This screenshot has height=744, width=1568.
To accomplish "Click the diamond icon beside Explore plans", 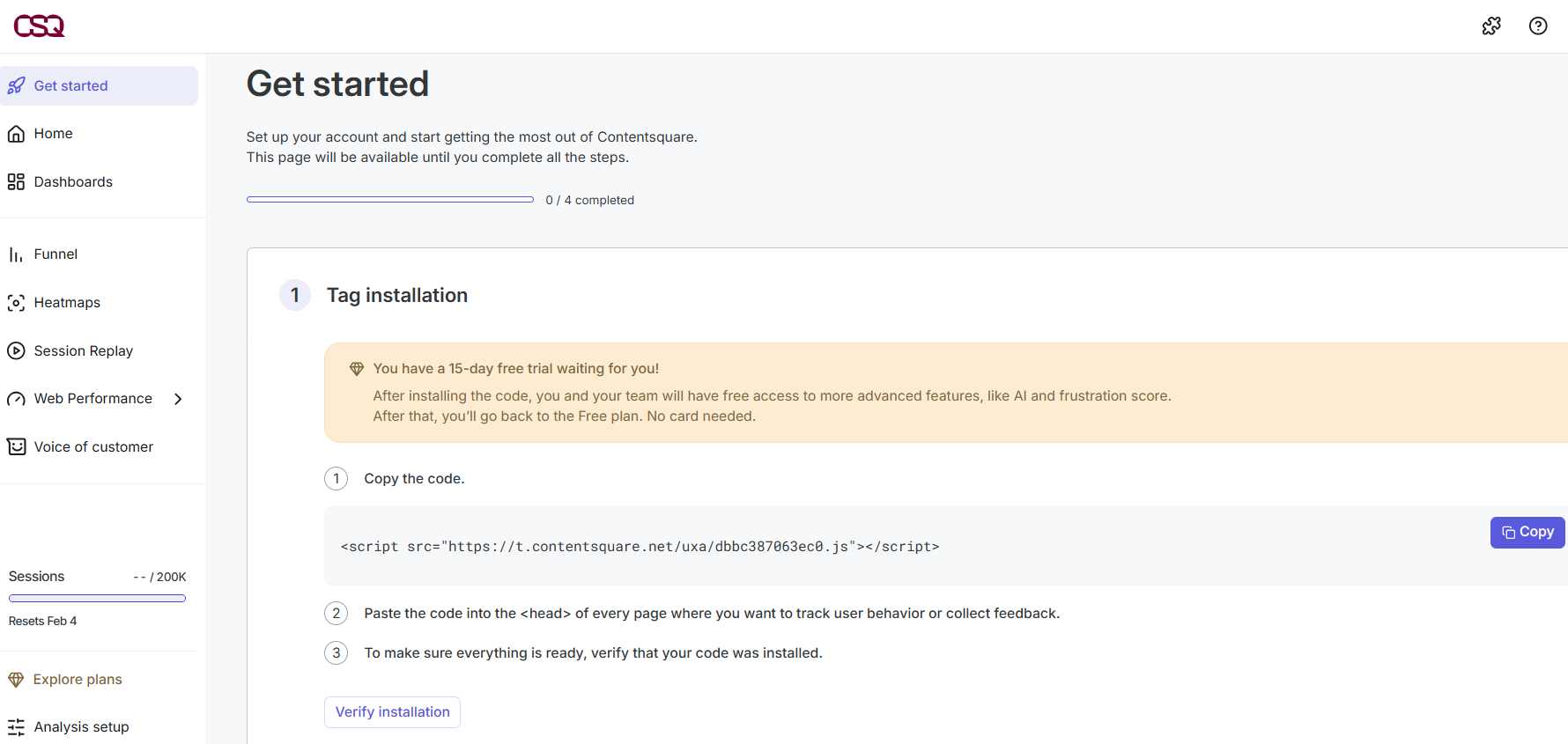I will pyautogui.click(x=16, y=680).
